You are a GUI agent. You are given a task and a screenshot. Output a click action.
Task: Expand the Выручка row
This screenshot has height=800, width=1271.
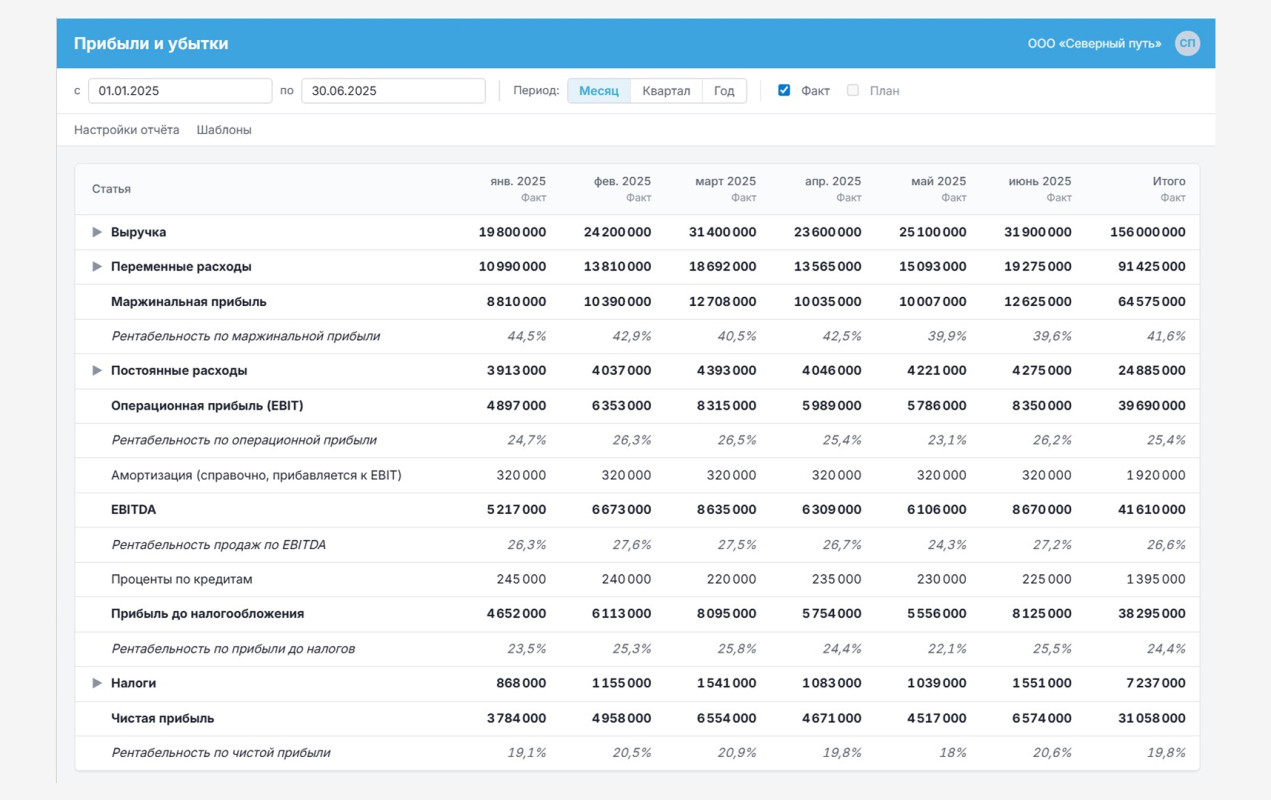[x=97, y=232]
